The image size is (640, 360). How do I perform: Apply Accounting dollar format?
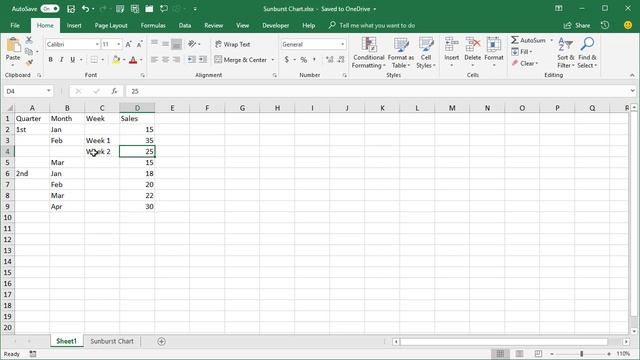287,60
